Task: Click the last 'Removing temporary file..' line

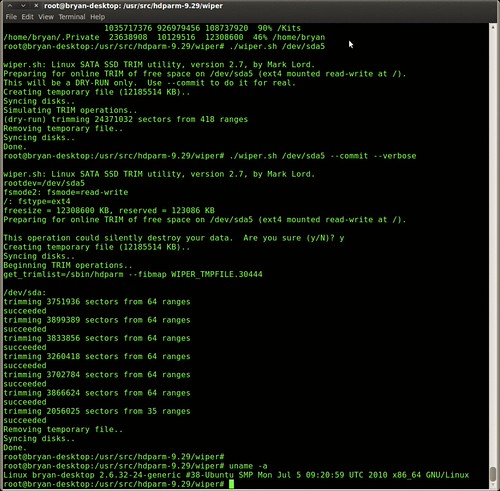Action: 63,429
